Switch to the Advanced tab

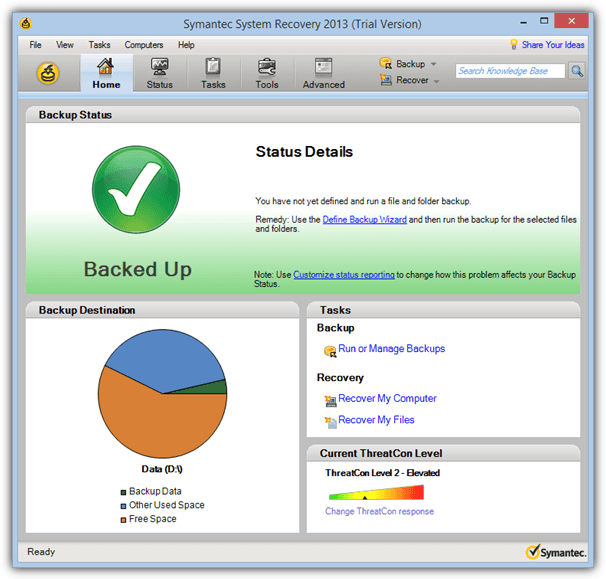pyautogui.click(x=323, y=73)
